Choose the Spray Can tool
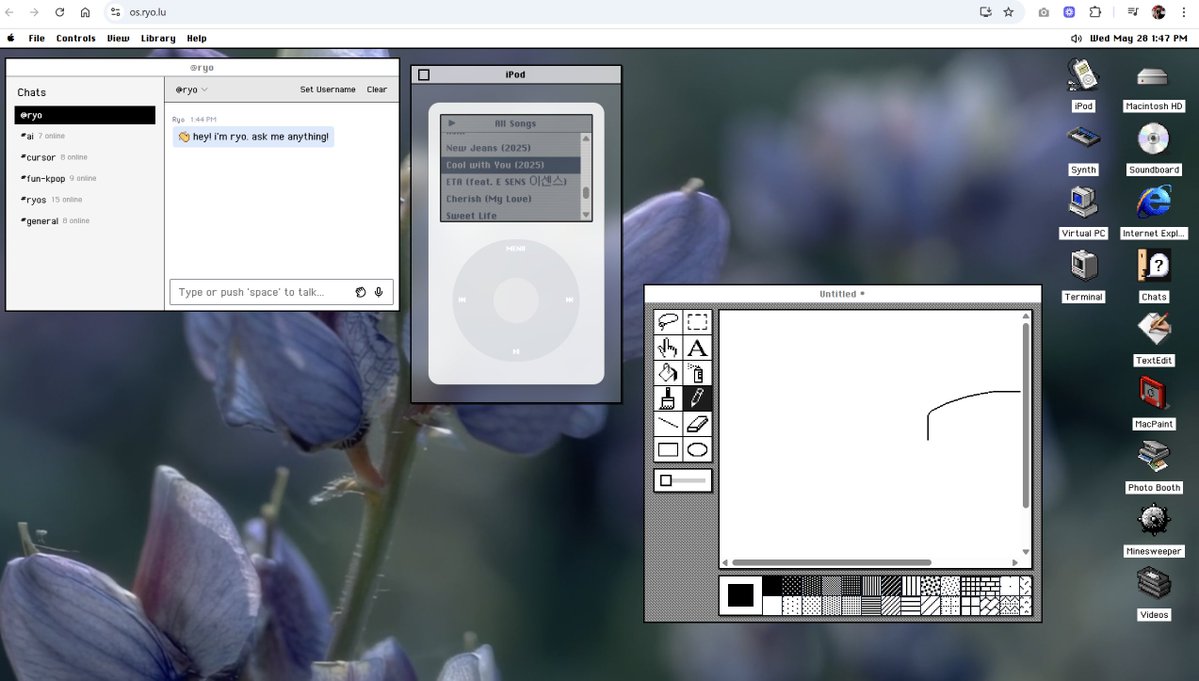The width and height of the screenshot is (1199, 681). click(697, 373)
